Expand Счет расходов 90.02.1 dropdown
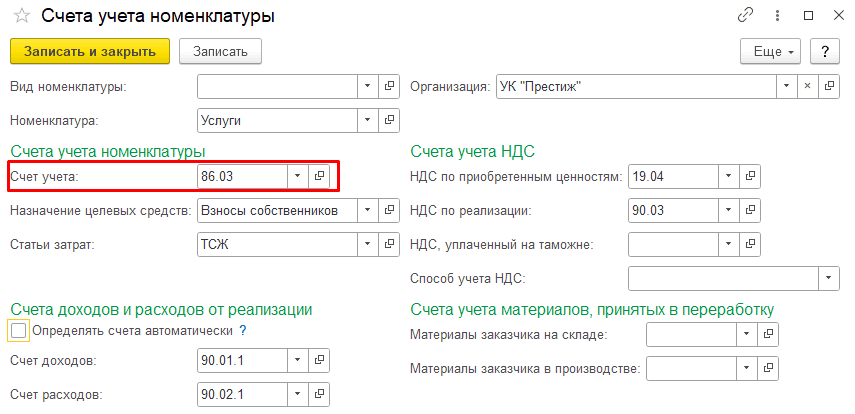 (297, 394)
